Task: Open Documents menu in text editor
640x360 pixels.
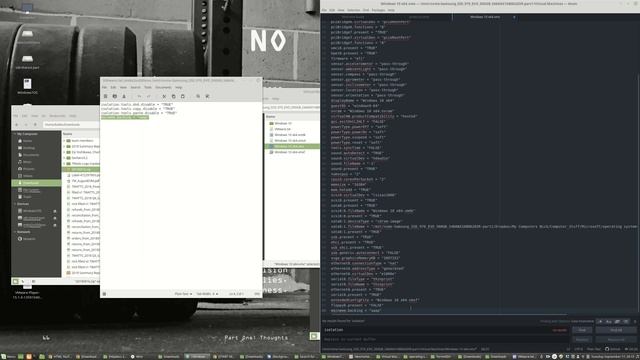Action: tap(163, 87)
